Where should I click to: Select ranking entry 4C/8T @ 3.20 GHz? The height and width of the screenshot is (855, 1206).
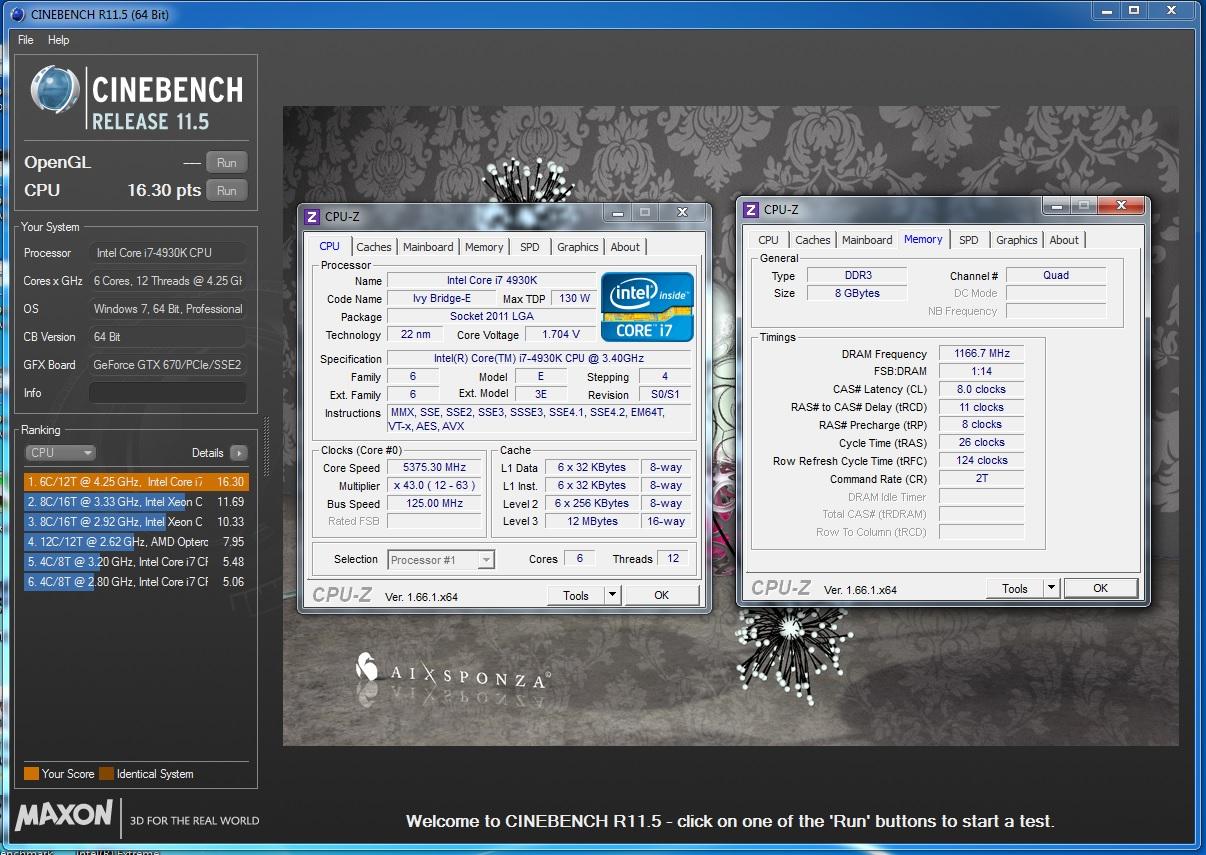point(135,562)
